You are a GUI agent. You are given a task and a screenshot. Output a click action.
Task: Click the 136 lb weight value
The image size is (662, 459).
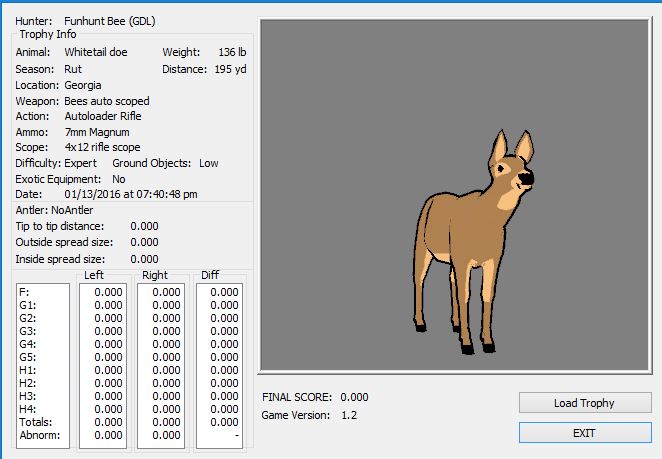tap(231, 51)
